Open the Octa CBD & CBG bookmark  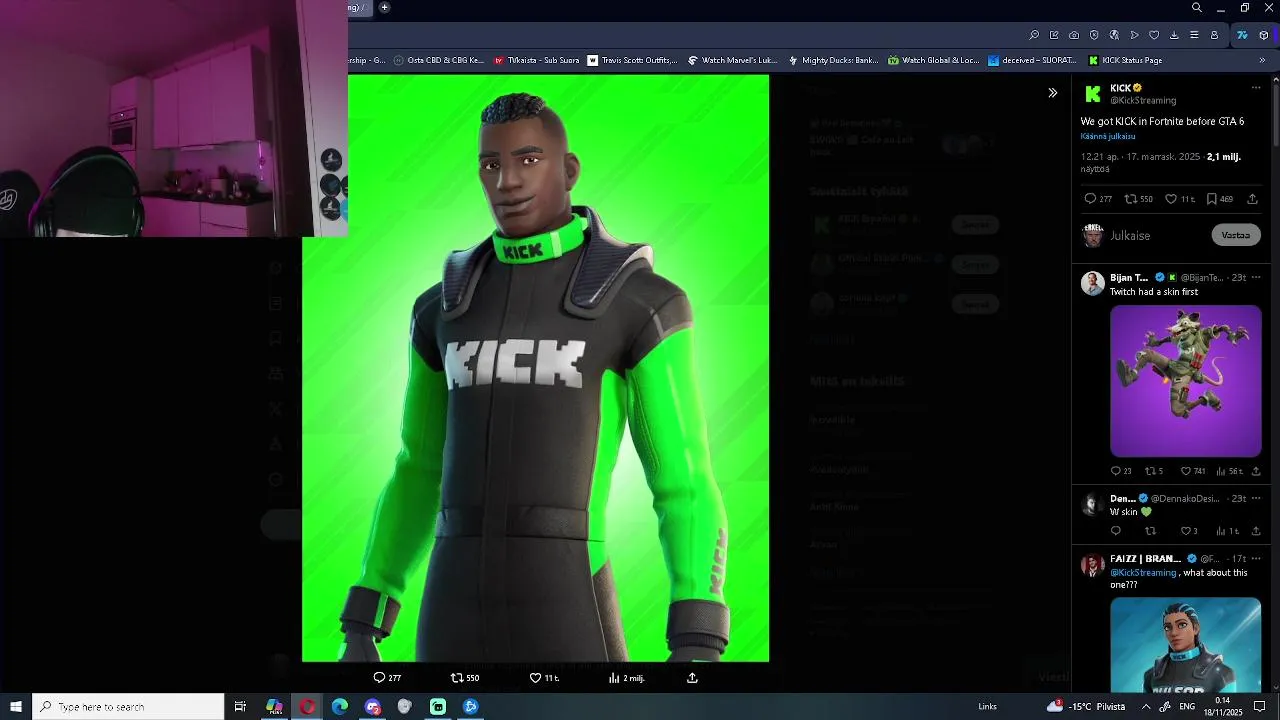tap(439, 60)
